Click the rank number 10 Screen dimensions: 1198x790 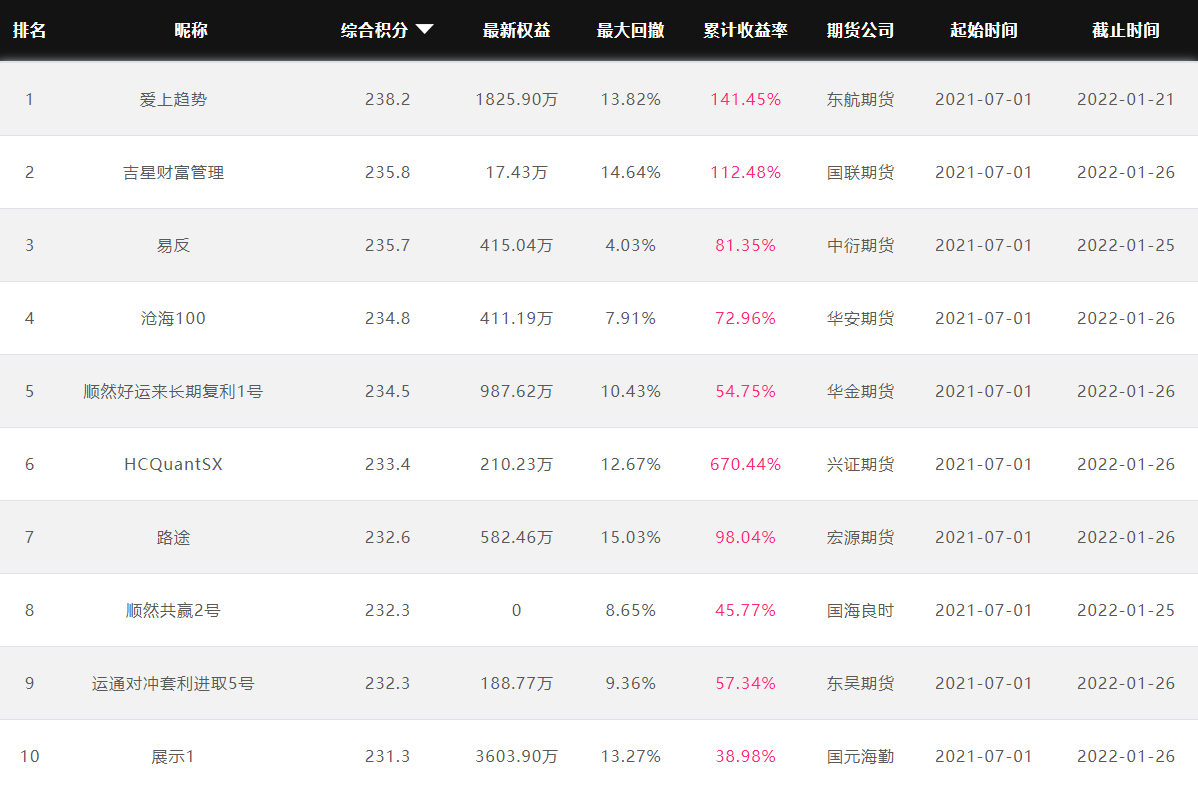(x=30, y=756)
